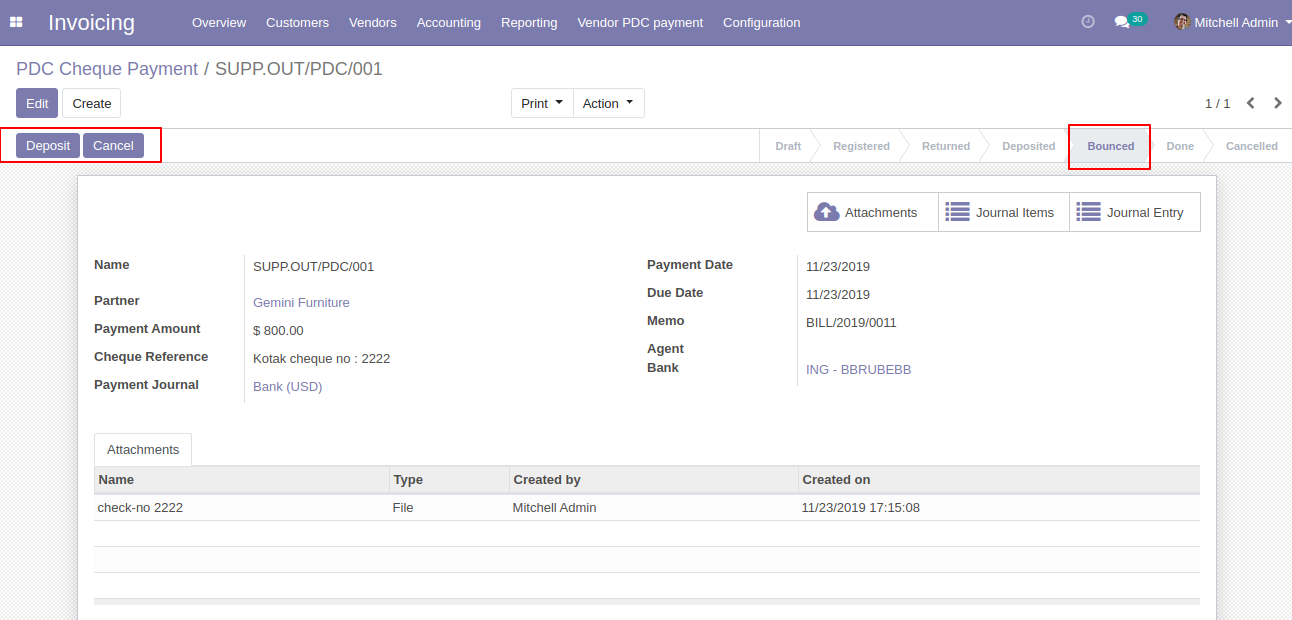Open the apps grid menu icon

pyautogui.click(x=16, y=22)
